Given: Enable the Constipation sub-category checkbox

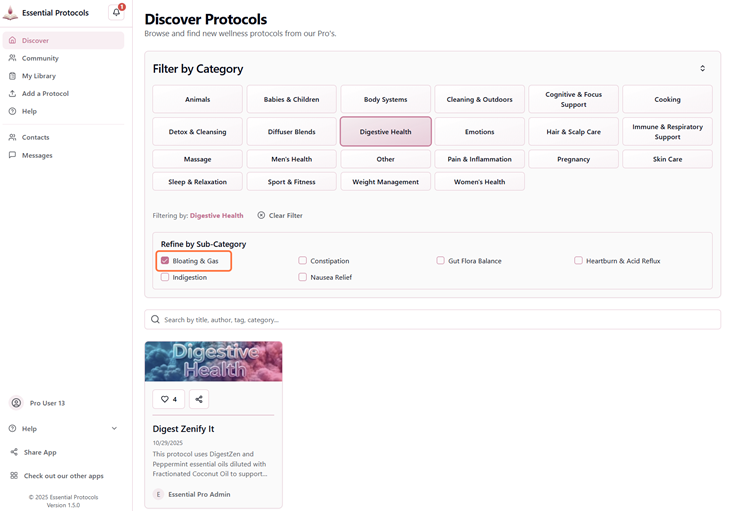Looking at the screenshot, I should [x=303, y=261].
